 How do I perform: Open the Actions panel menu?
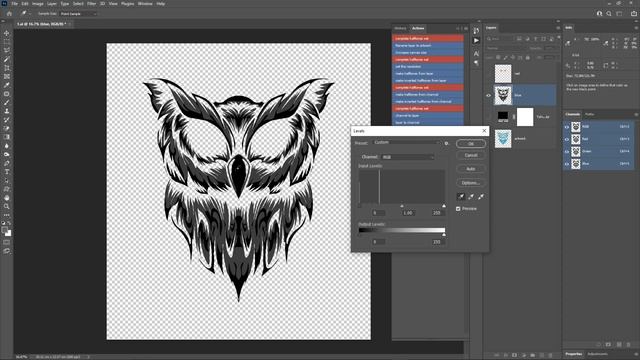pyautogui.click(x=466, y=29)
